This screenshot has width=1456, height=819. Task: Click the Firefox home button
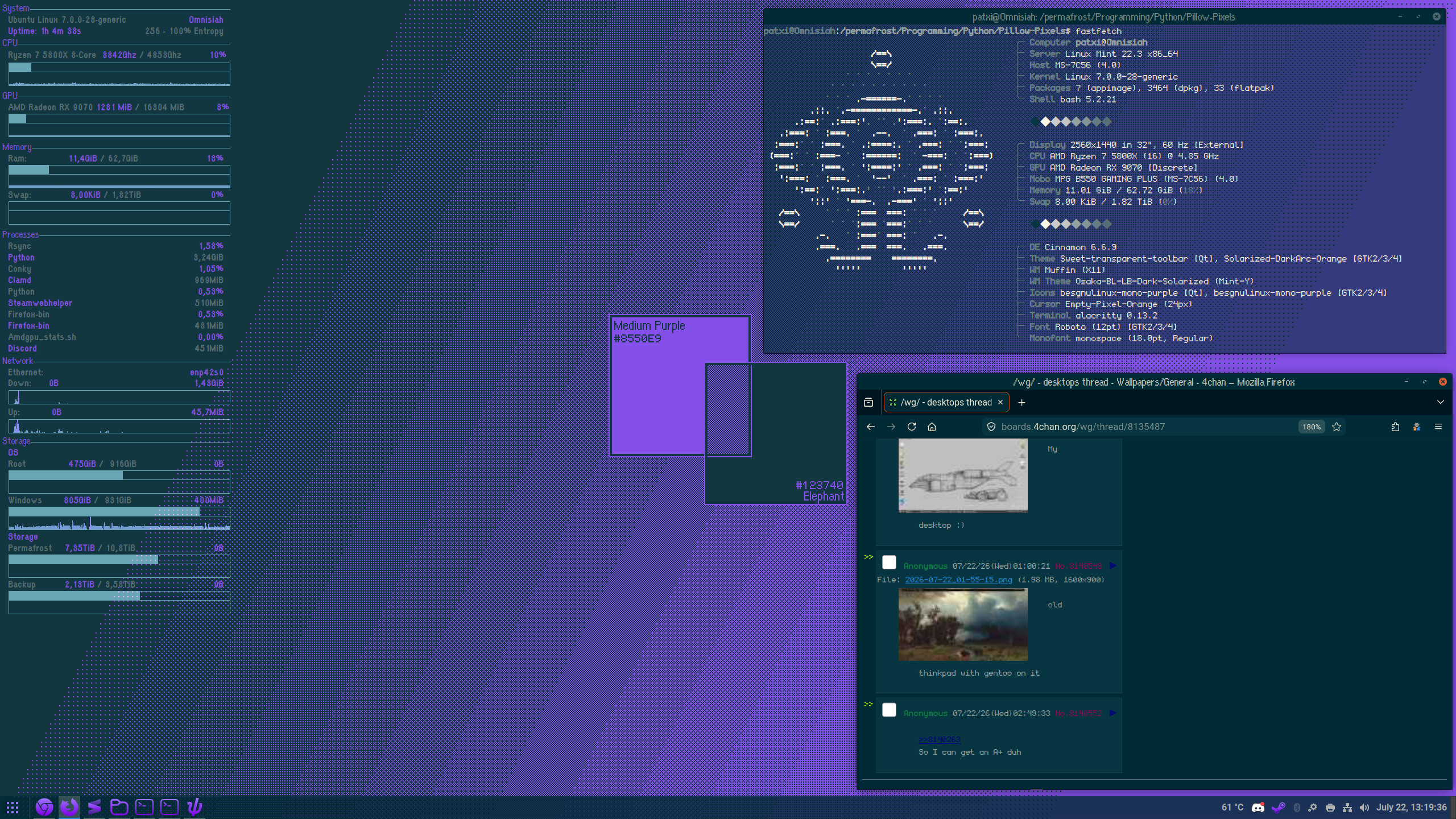pos(932,427)
